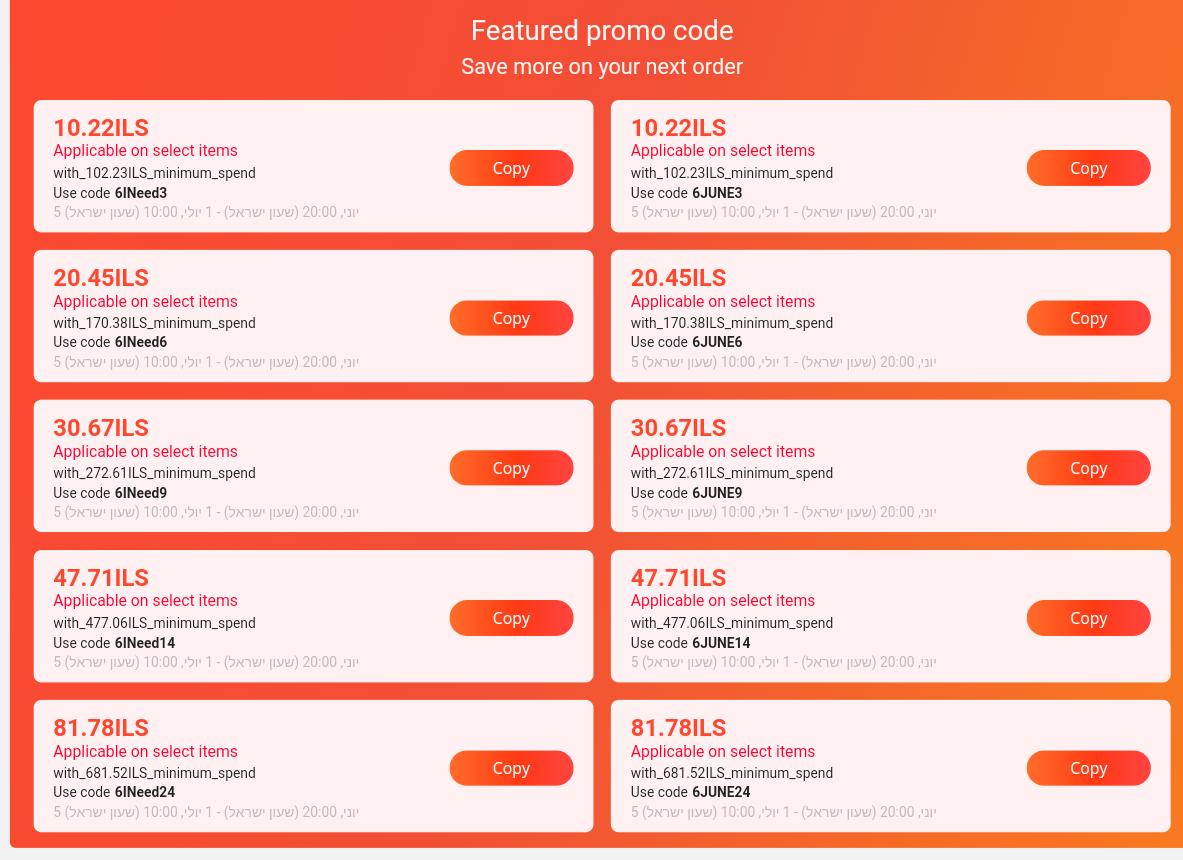Viewport: 1183px width, 860px height.
Task: Copy promo code 6INeed14
Action: (511, 618)
